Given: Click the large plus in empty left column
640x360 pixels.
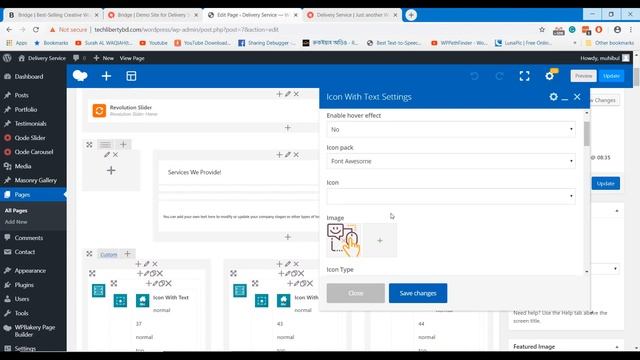Looking at the screenshot, I should [x=111, y=170].
